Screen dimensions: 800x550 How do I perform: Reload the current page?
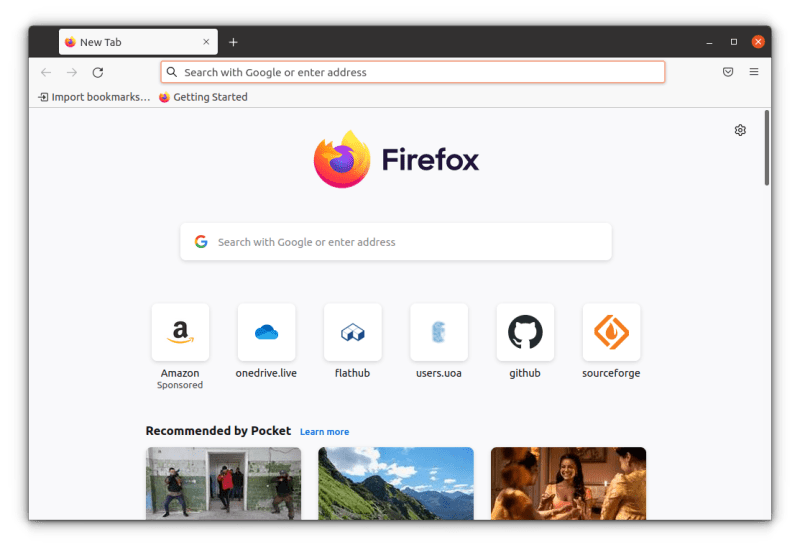[x=98, y=72]
